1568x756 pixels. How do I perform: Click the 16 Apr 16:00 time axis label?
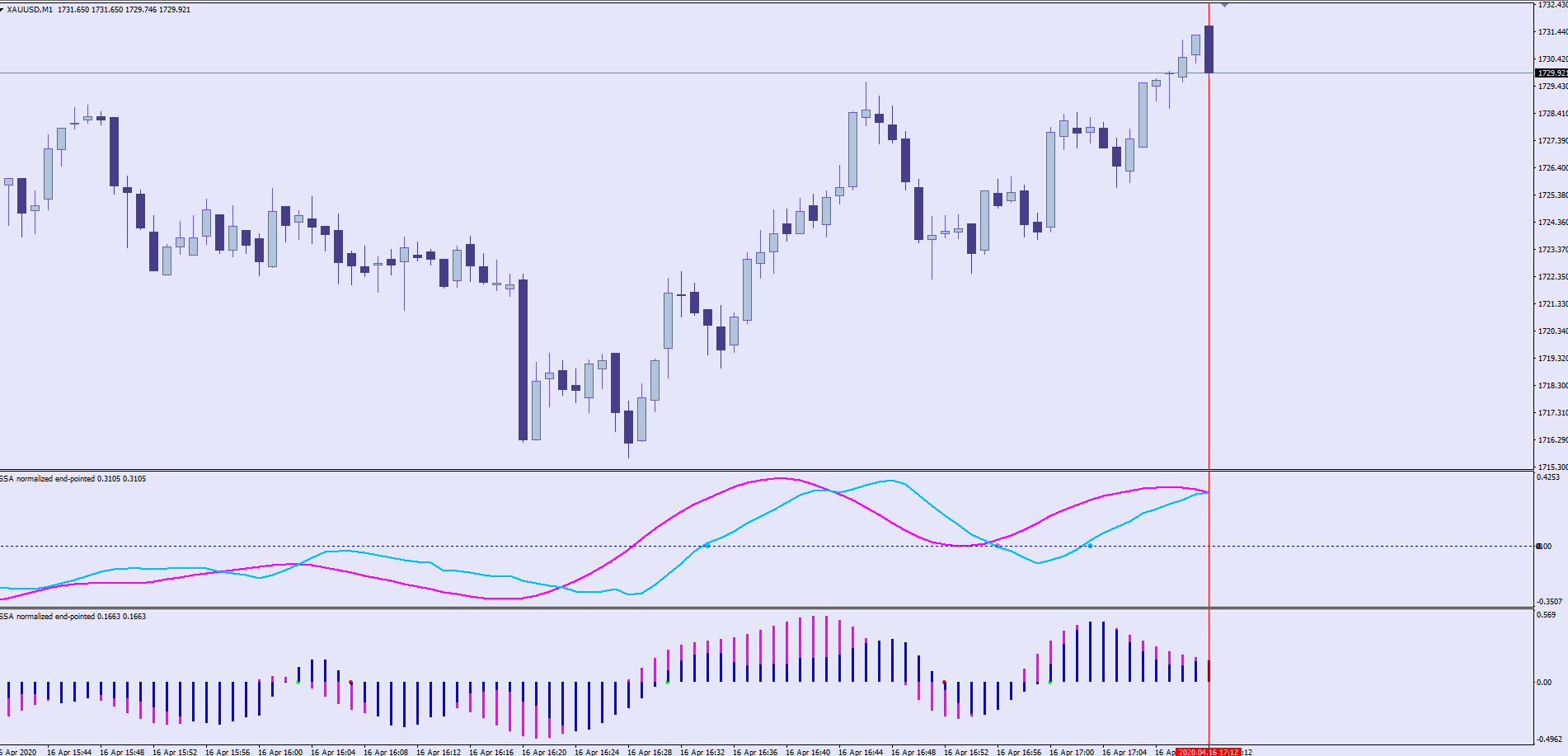(x=280, y=752)
